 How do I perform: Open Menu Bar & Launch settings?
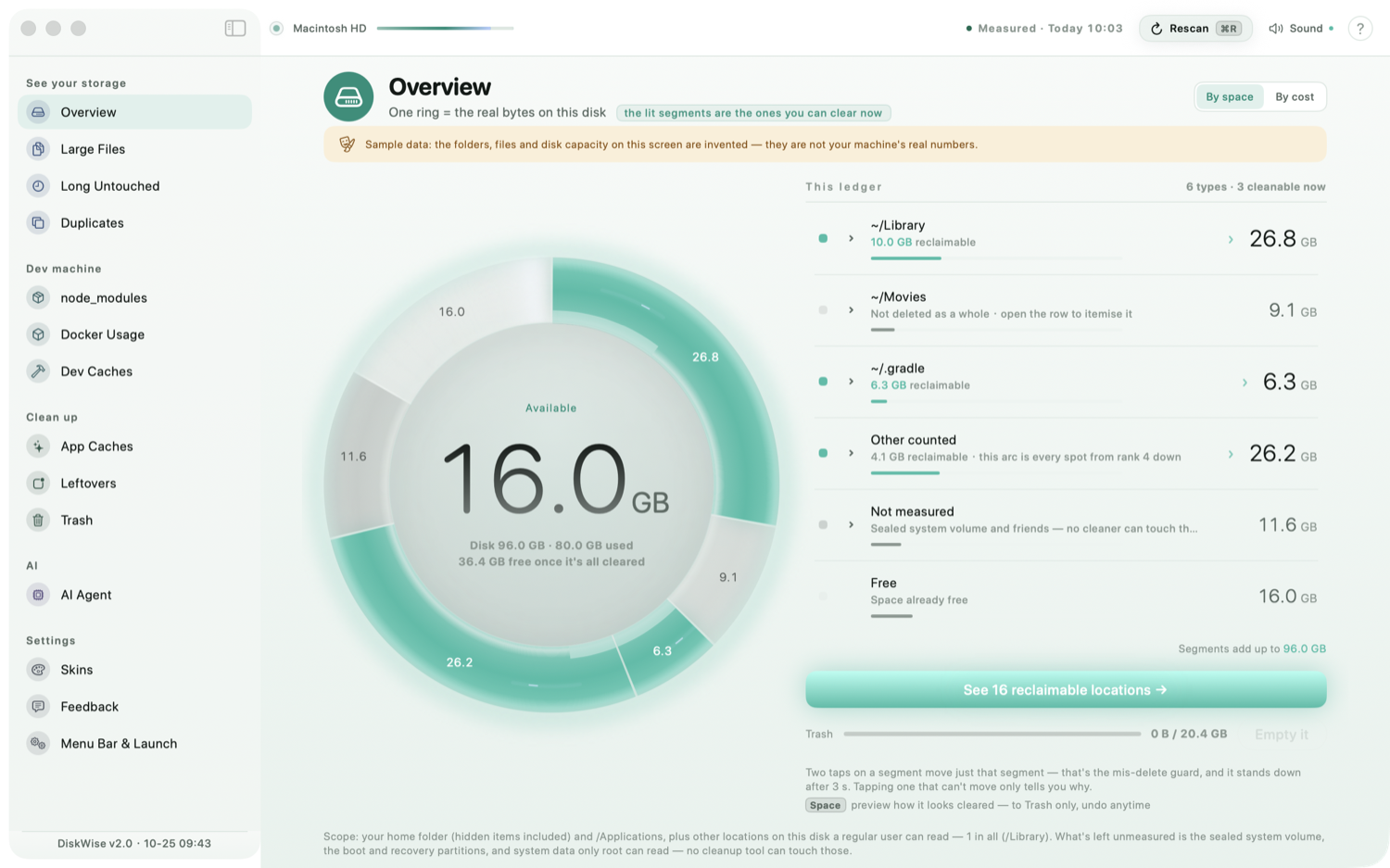coord(134,744)
